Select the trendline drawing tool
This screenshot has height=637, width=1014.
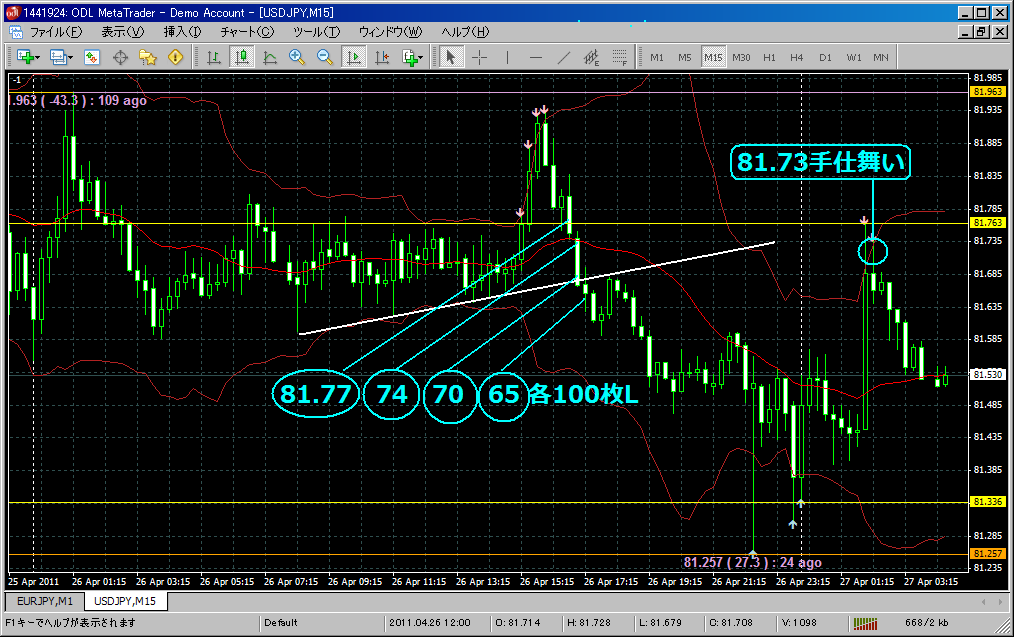(564, 57)
